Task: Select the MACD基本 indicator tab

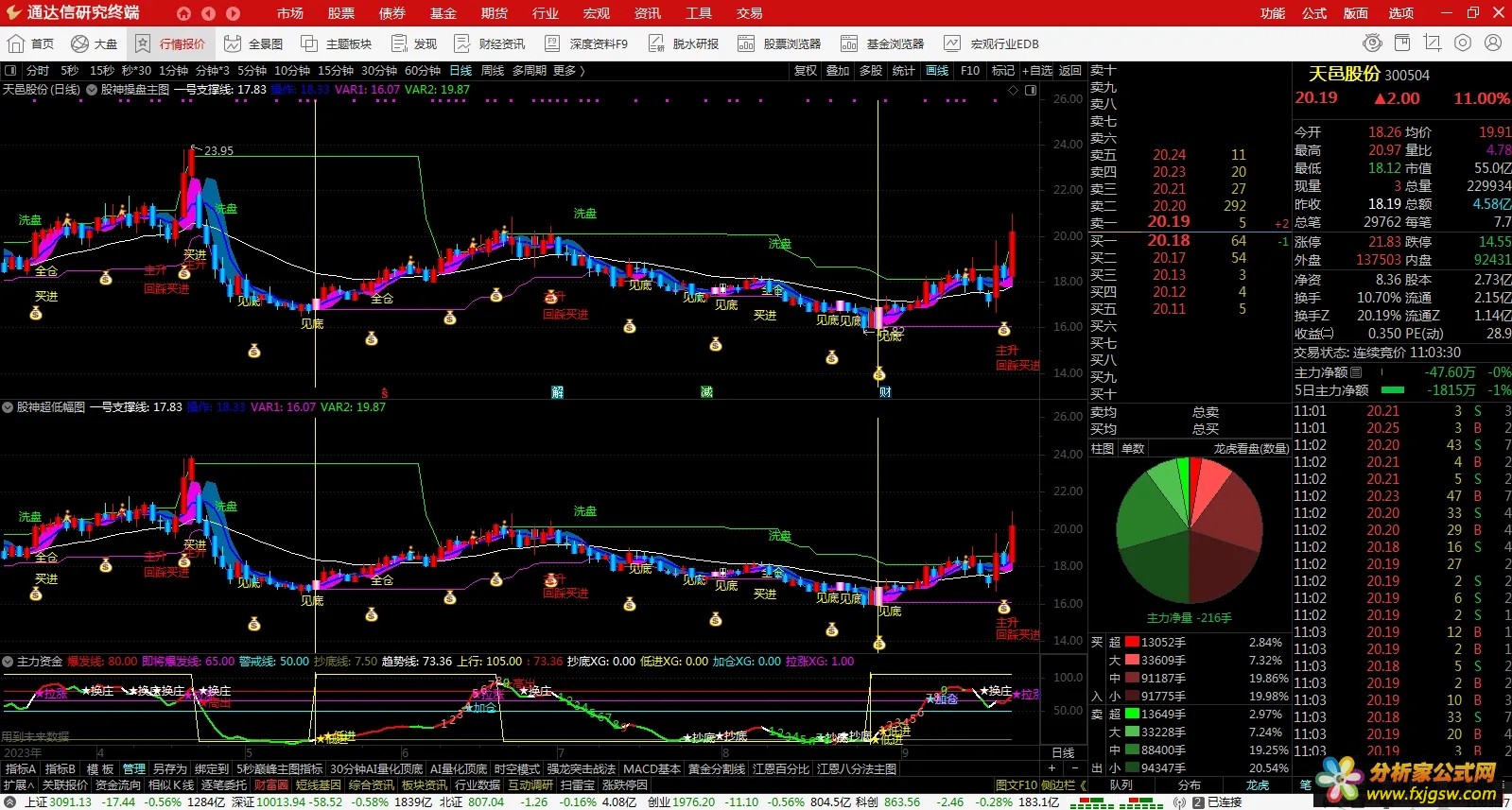Action: (652, 769)
